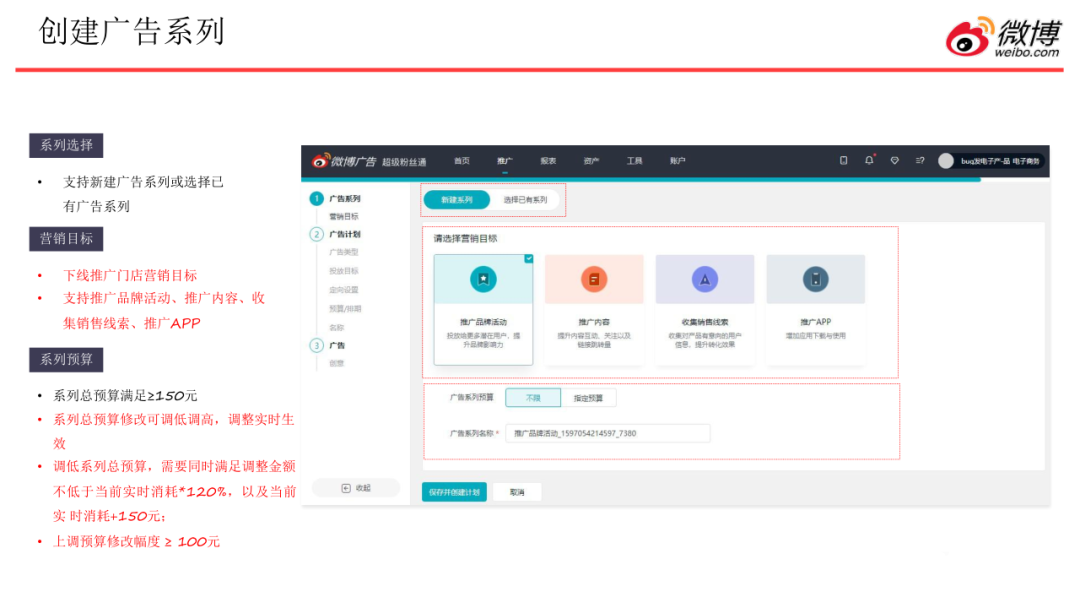Choose 指定预算 budget option
The width and height of the screenshot is (1080, 608).
pos(588,398)
